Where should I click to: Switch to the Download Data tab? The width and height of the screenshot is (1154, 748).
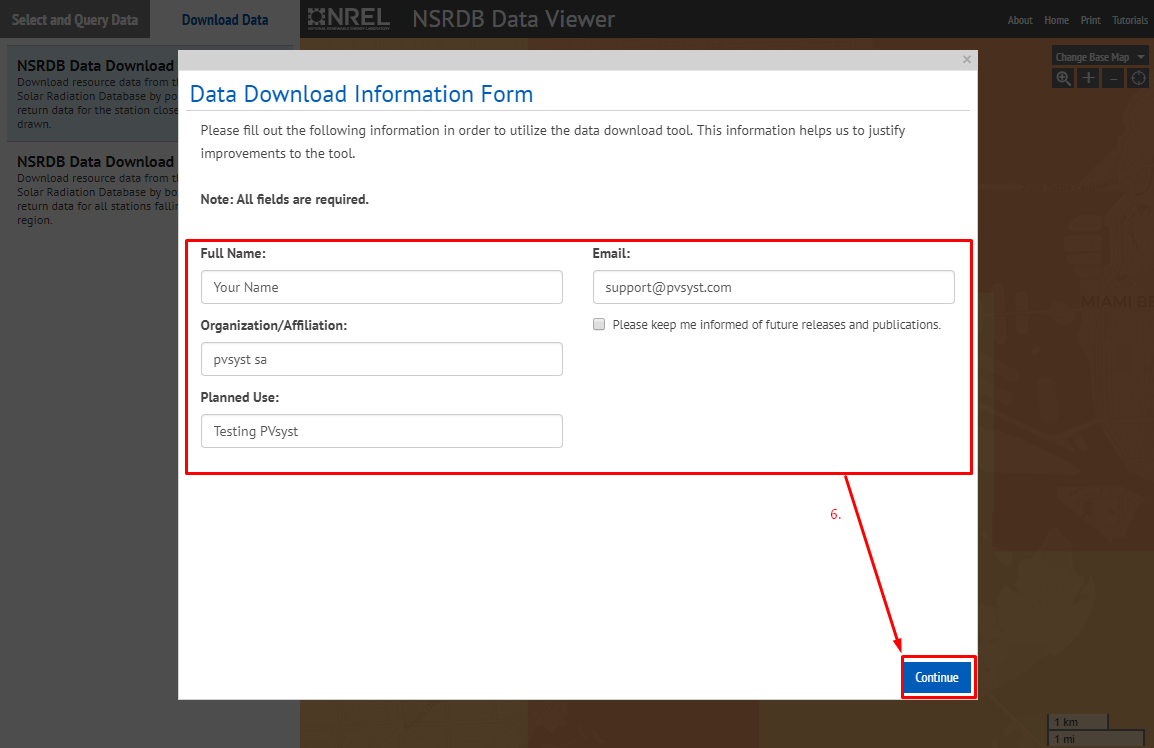point(224,20)
